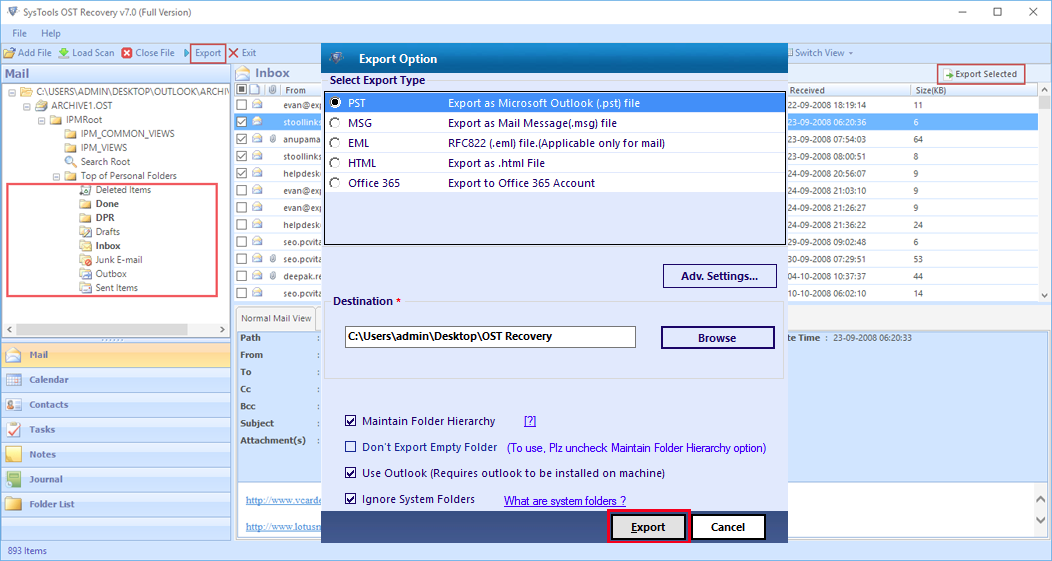
Task: Switch to the Journal navigation pane
Action: tap(116, 479)
